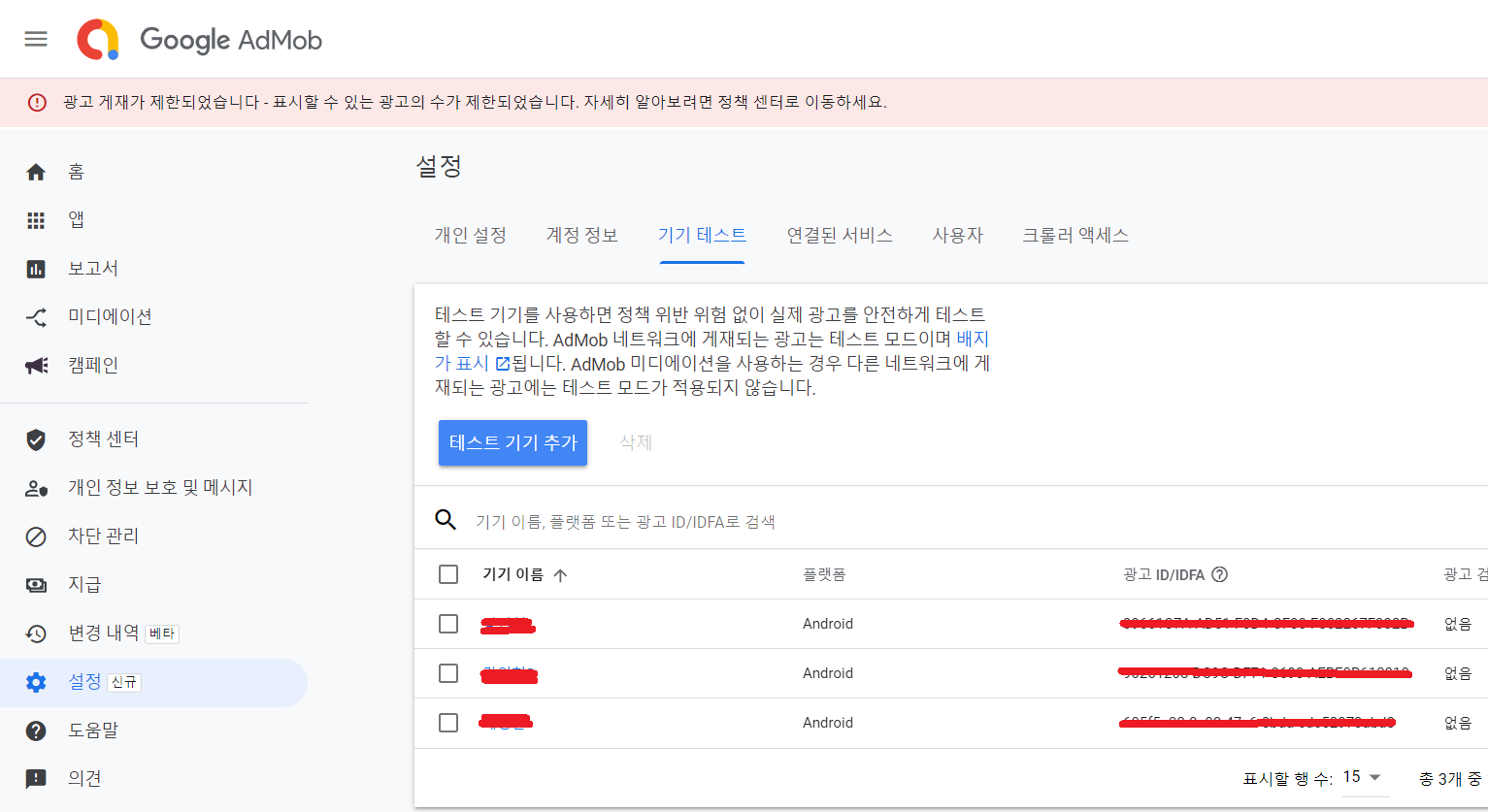
Task: Open the 개인 설정 tab
Action: pos(471,236)
